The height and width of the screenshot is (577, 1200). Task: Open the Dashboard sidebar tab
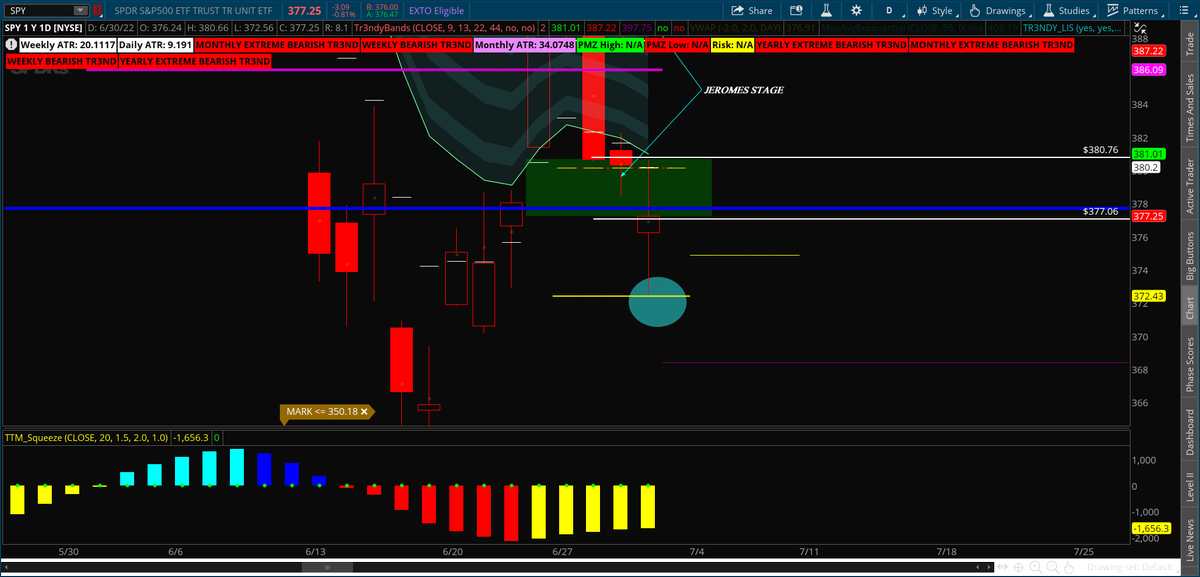click(x=1190, y=431)
